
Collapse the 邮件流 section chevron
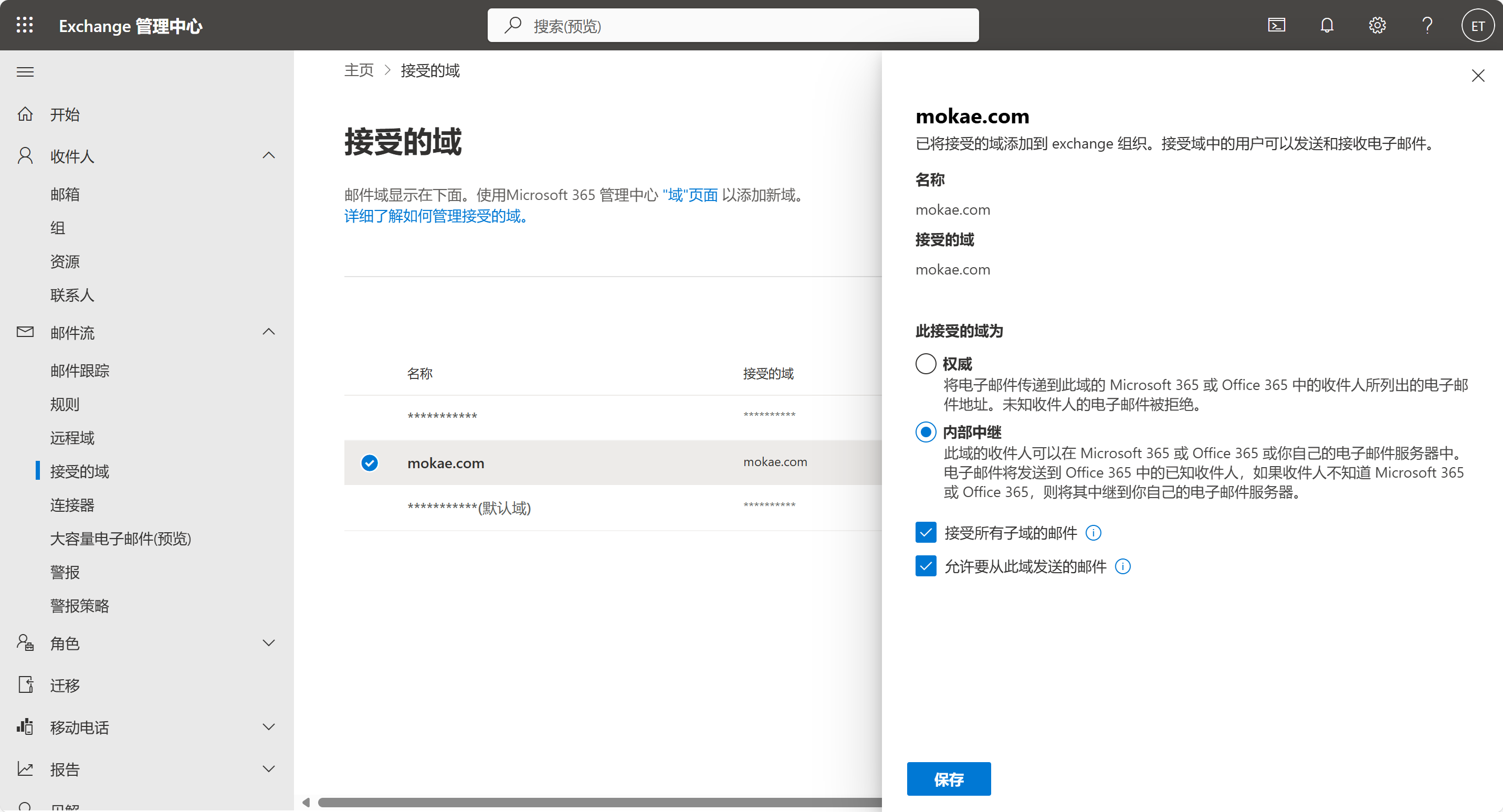click(x=268, y=332)
